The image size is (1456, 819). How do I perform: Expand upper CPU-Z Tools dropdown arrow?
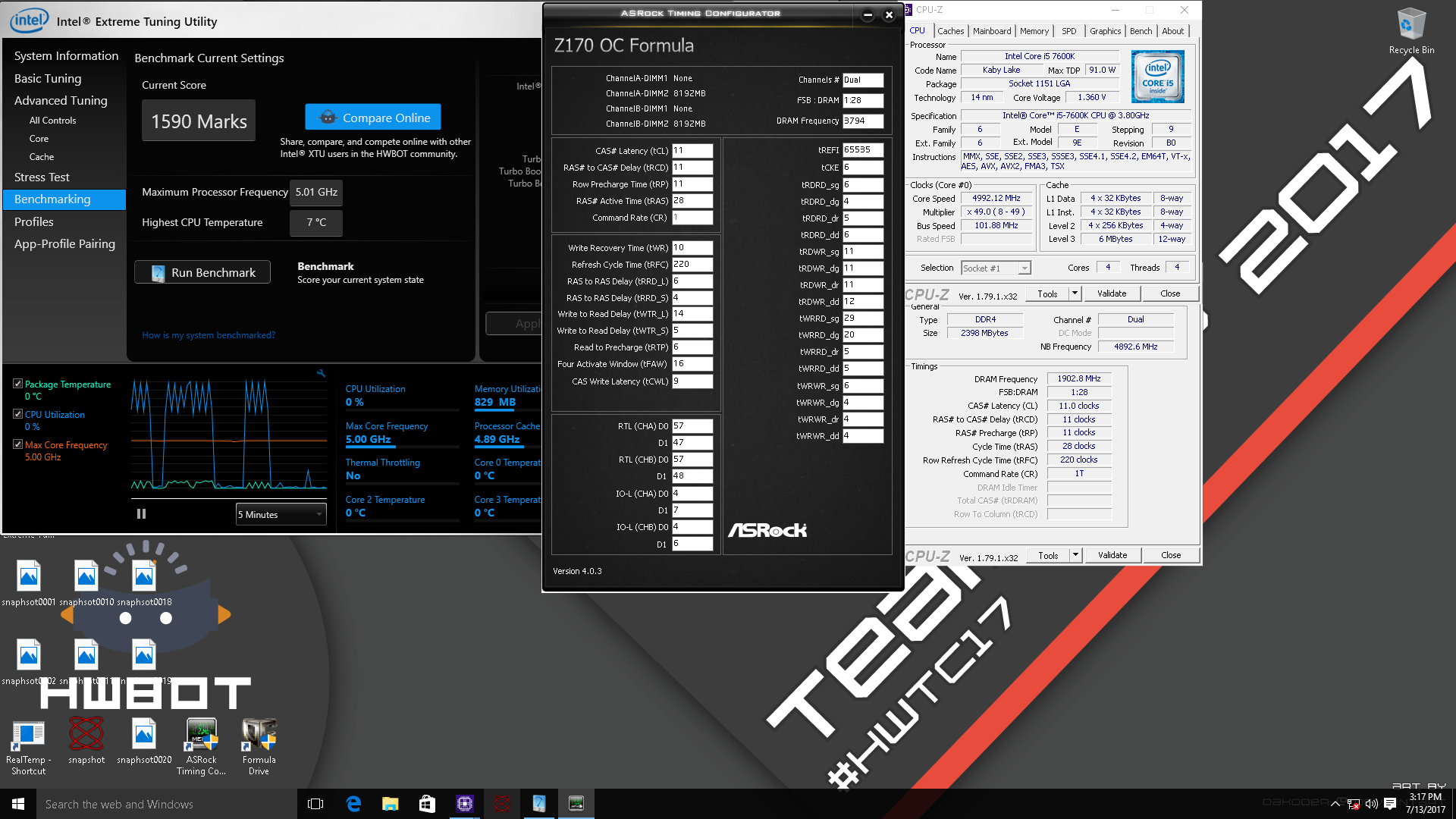click(1075, 293)
